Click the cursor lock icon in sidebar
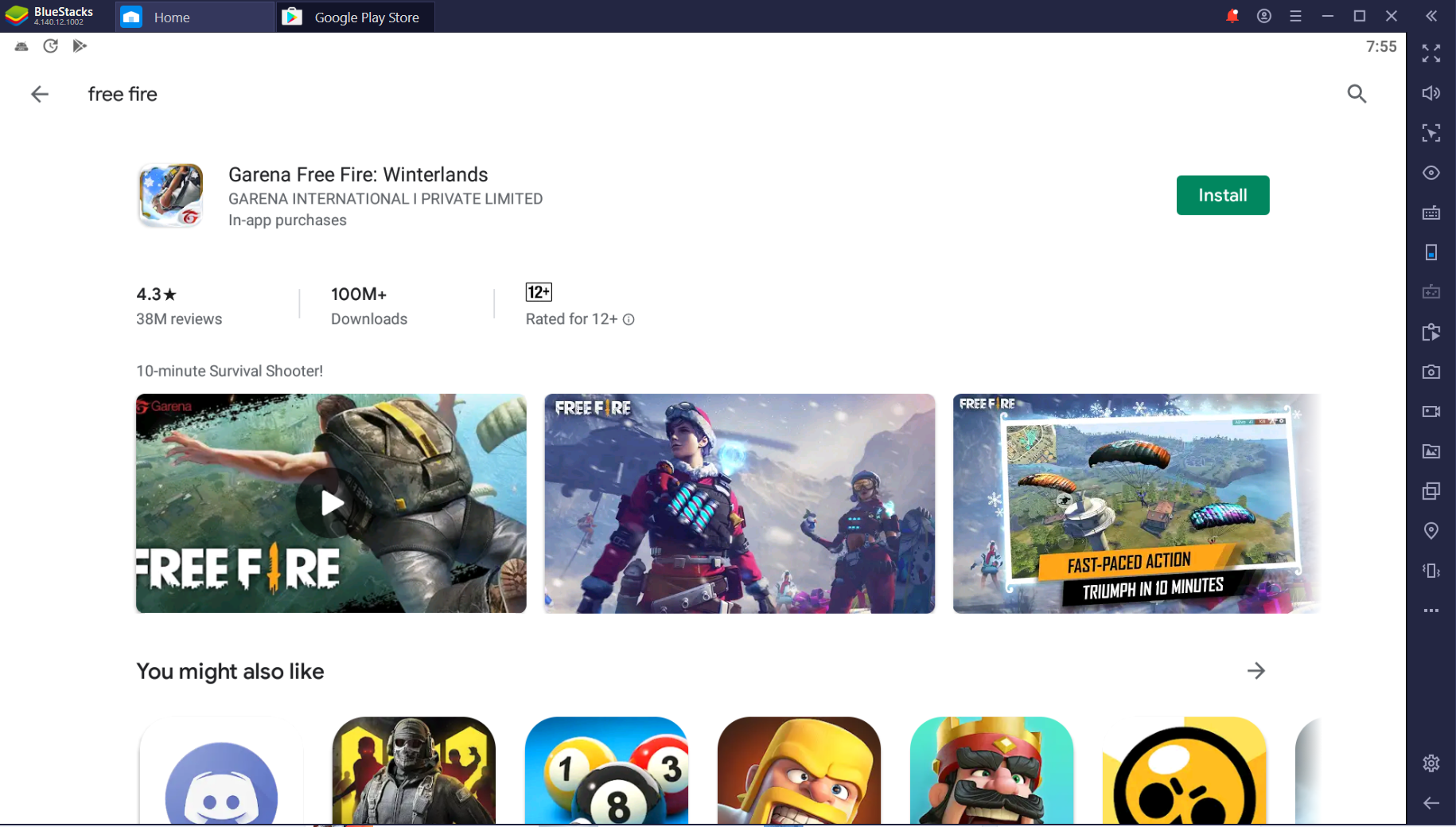 tap(1431, 133)
